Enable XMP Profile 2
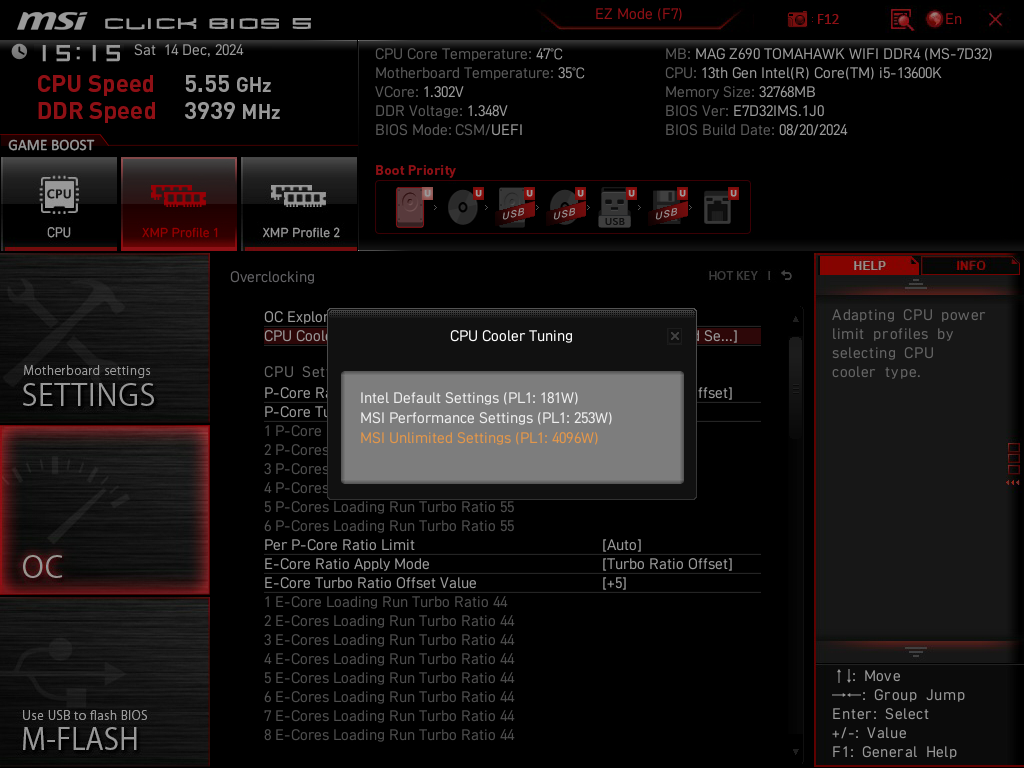1024x768 pixels. pyautogui.click(x=300, y=204)
